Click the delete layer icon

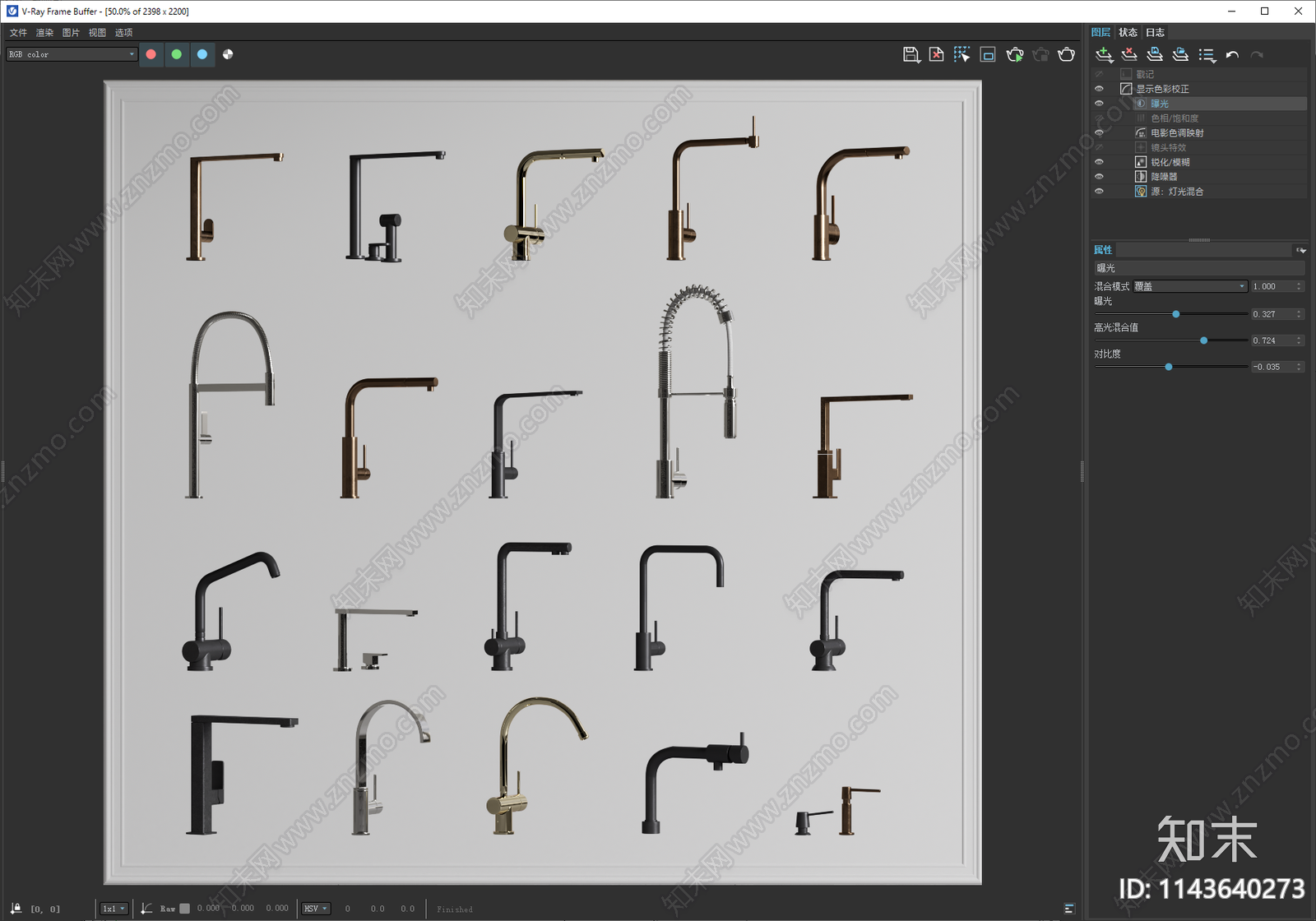coord(1129,55)
